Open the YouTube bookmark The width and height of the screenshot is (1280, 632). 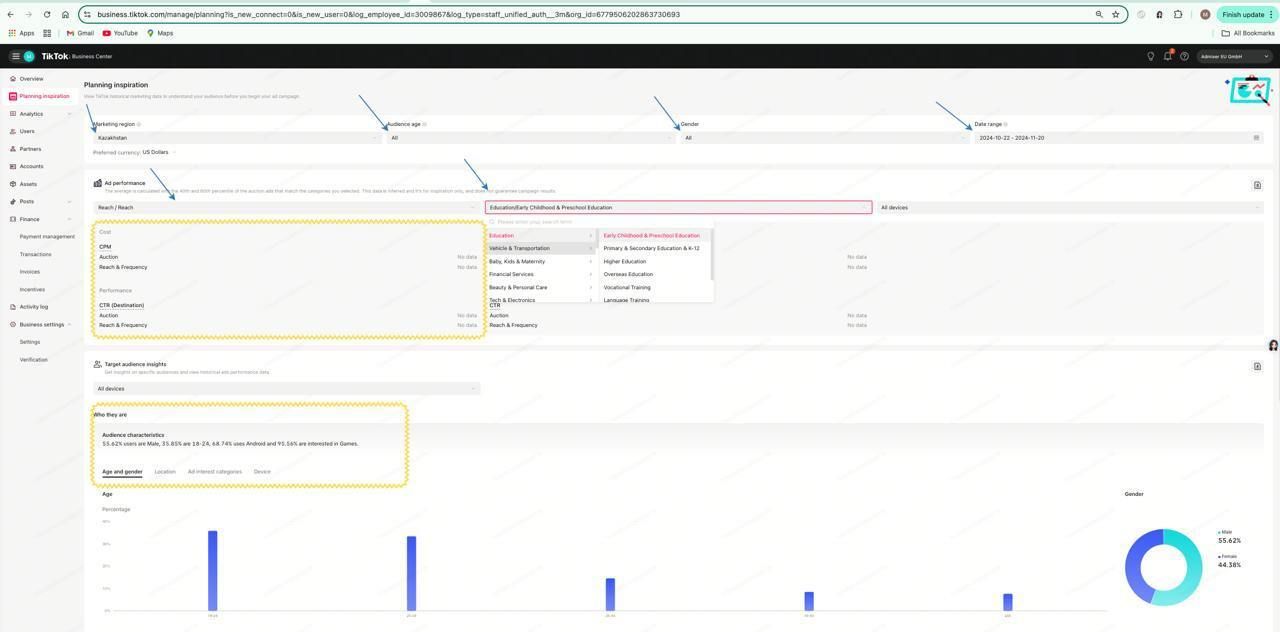(x=120, y=33)
